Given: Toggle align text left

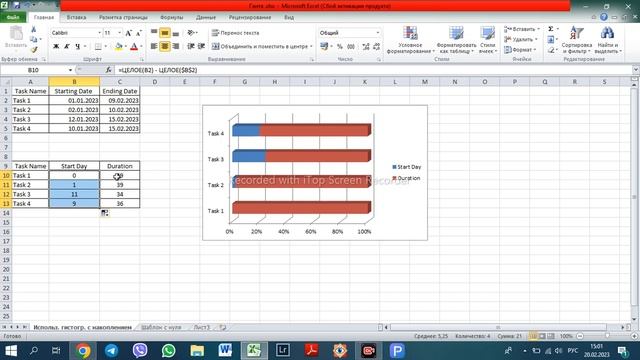Looking at the screenshot, I should click(154, 47).
